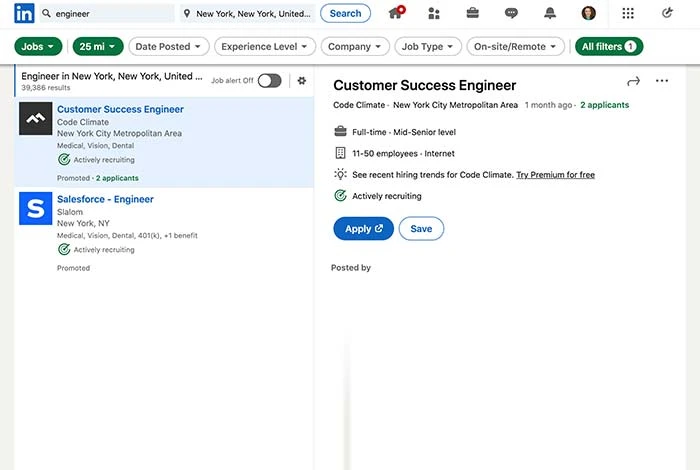
Task: Click Code Climate company logo
Action: pos(36,118)
